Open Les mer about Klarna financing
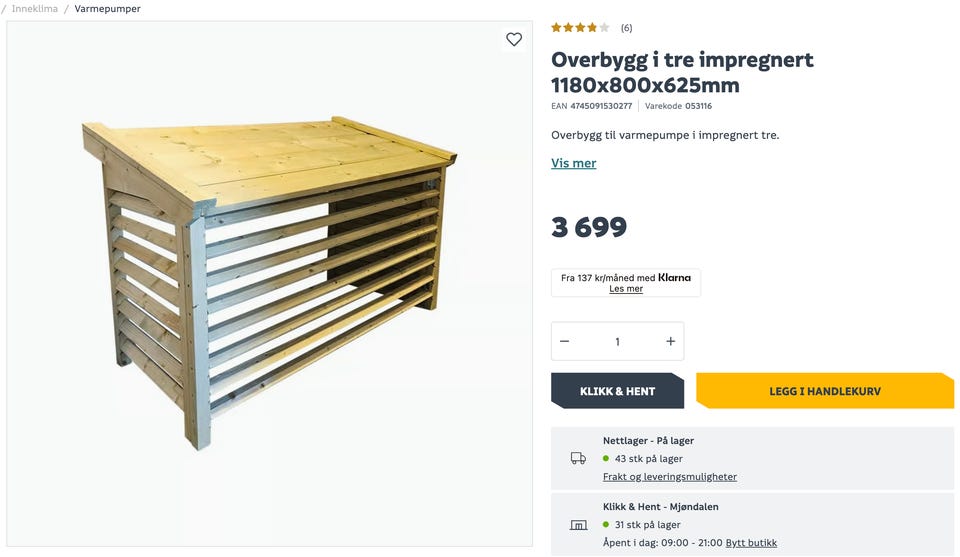 626,288
